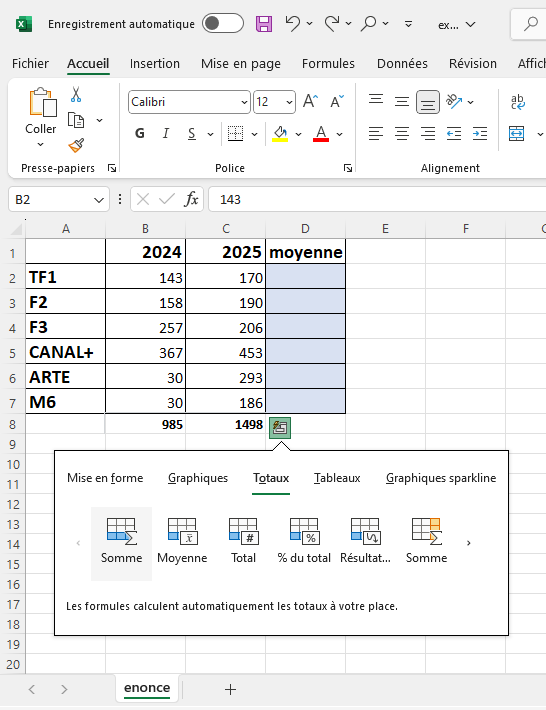Expand the file name dropdown chevron
This screenshot has width=546, height=710.
[471, 24]
